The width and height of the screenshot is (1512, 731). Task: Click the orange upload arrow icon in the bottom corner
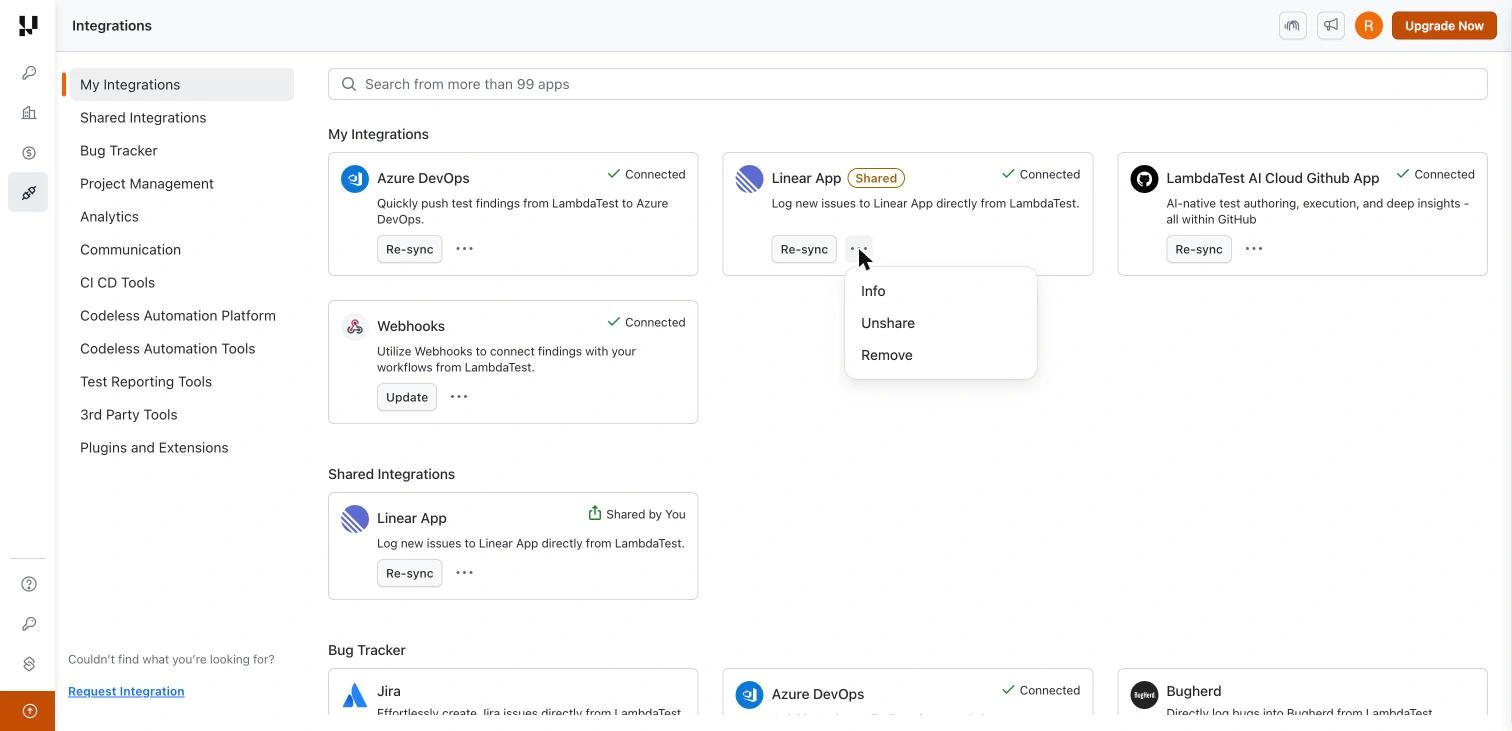(x=29, y=711)
